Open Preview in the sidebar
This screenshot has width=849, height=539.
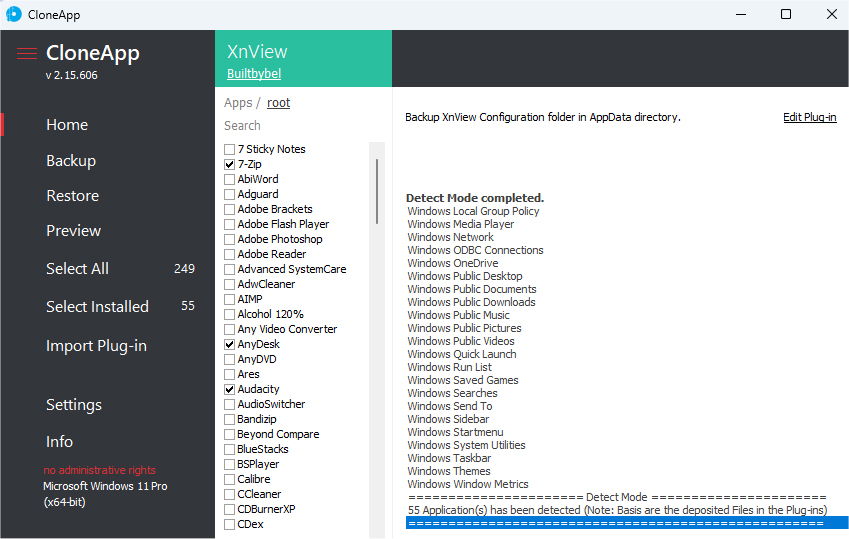click(74, 231)
